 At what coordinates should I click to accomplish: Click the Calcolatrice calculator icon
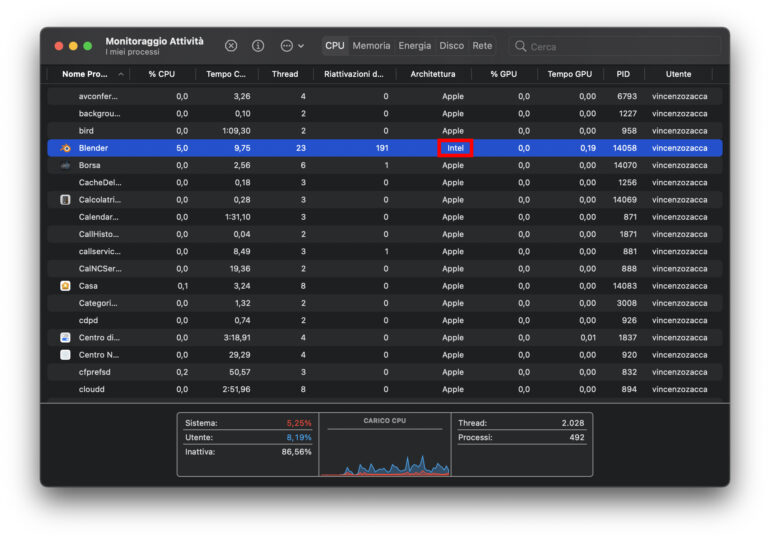click(65, 200)
